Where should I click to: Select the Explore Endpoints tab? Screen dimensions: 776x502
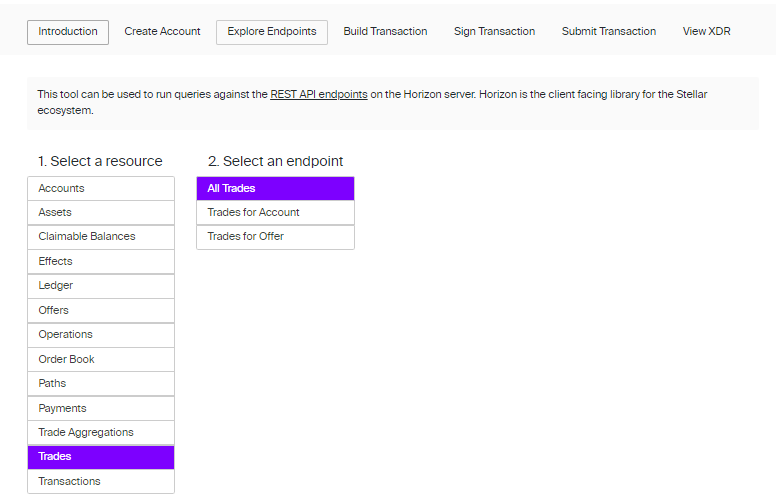[272, 32]
